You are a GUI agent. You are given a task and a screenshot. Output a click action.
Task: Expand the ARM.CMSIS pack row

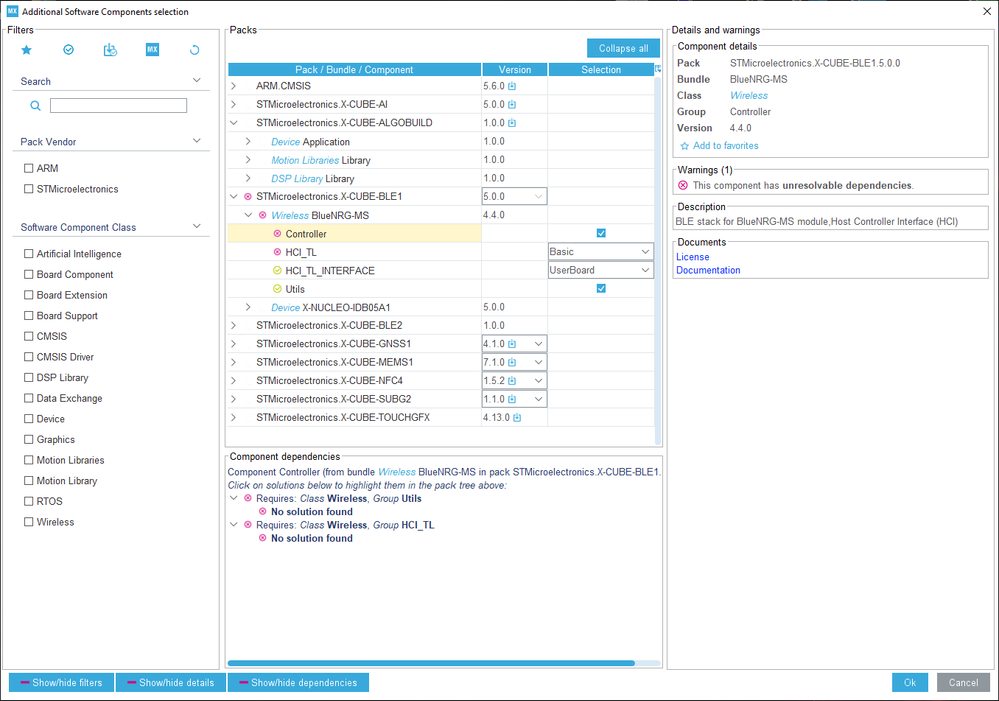(x=234, y=86)
